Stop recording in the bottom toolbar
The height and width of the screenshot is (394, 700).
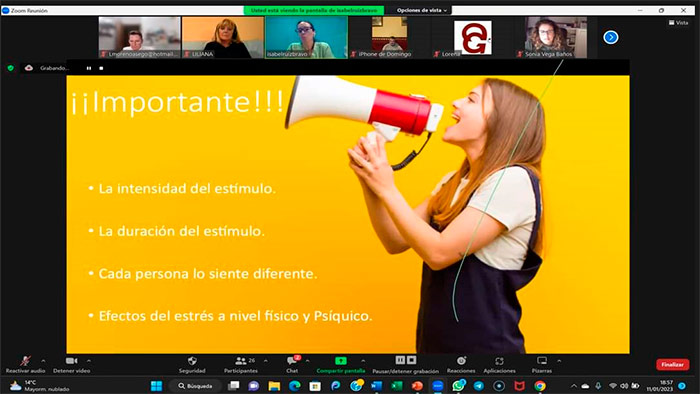[412, 360]
